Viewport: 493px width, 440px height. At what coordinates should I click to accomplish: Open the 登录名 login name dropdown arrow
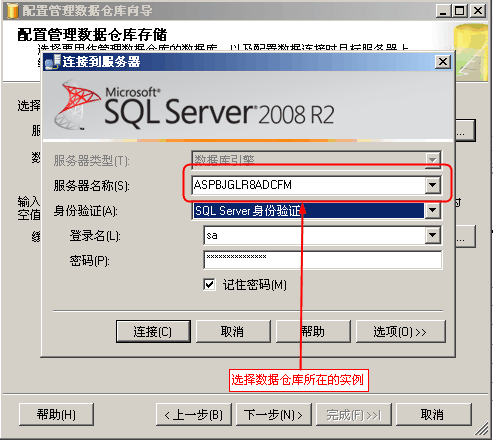tap(432, 235)
